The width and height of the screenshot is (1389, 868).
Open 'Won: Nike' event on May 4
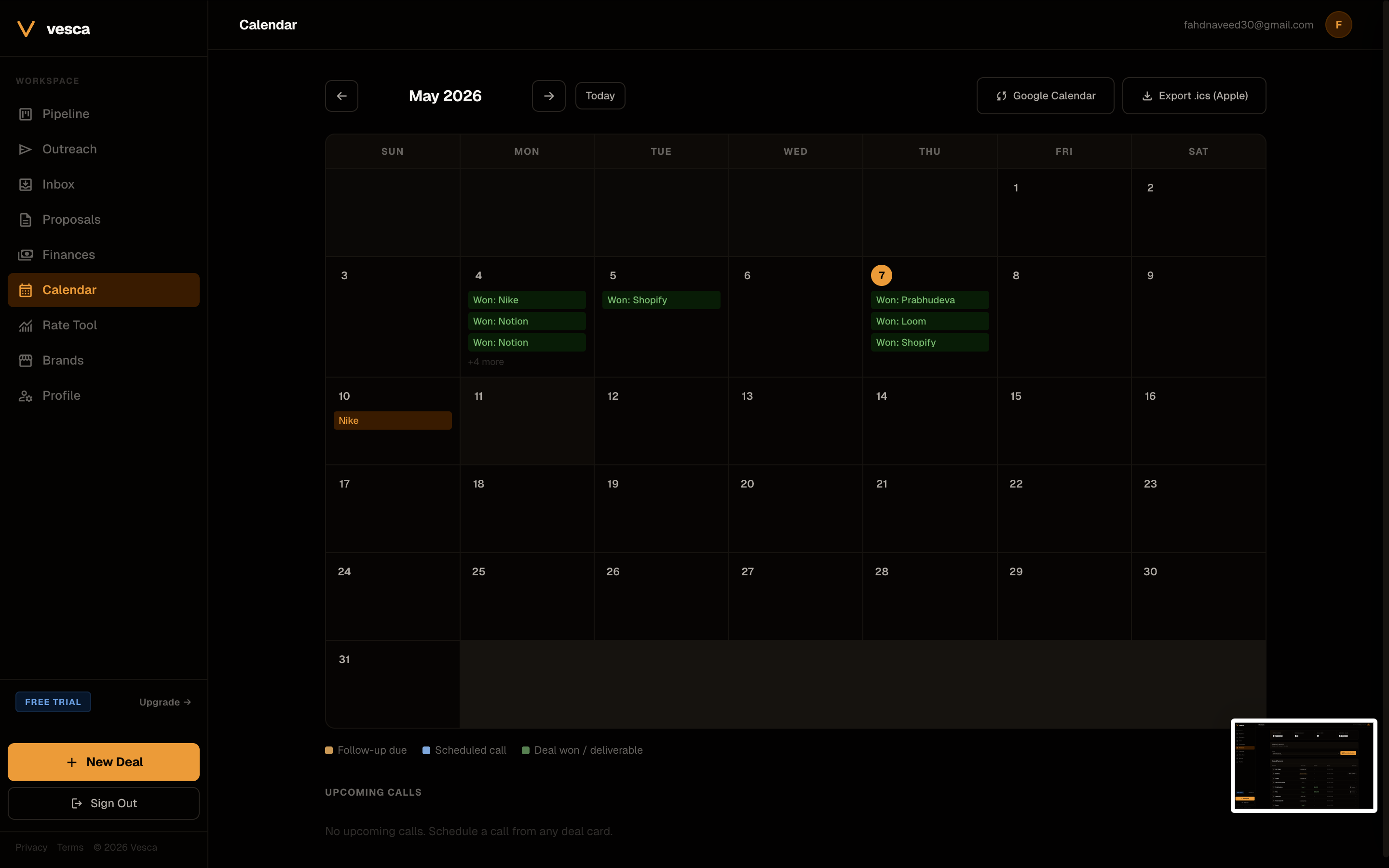point(527,300)
